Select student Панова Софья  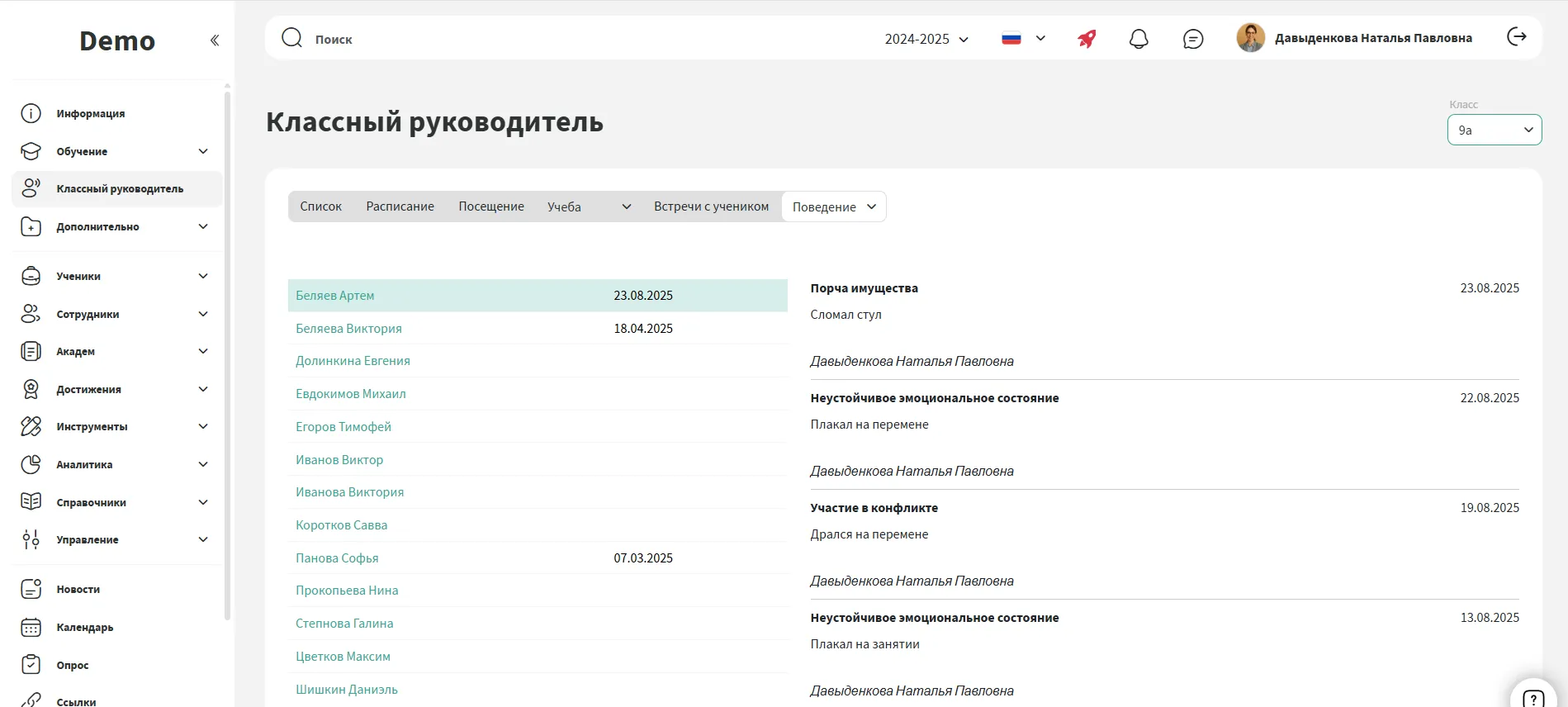(337, 558)
